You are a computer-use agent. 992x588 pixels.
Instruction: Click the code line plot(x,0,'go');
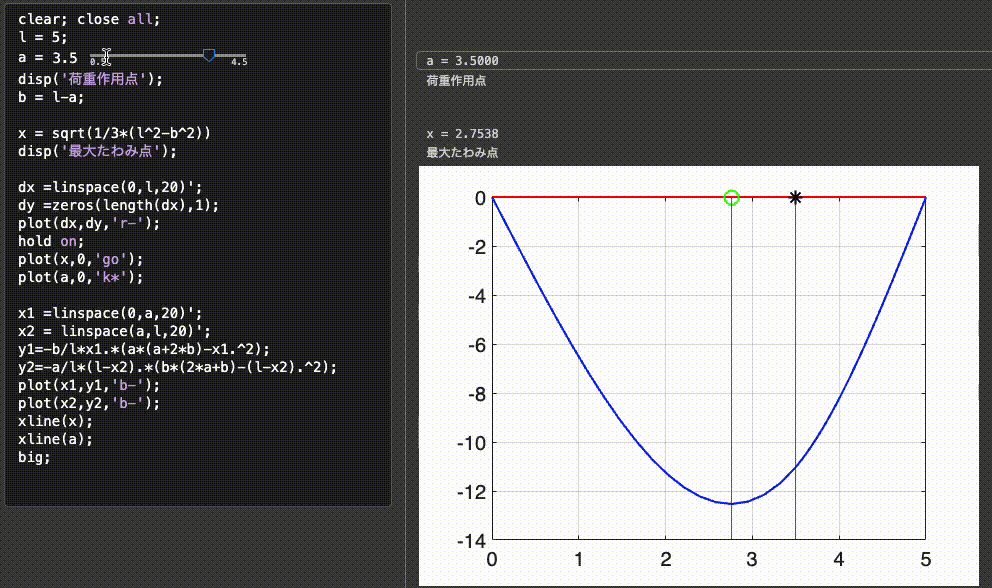(x=80, y=260)
